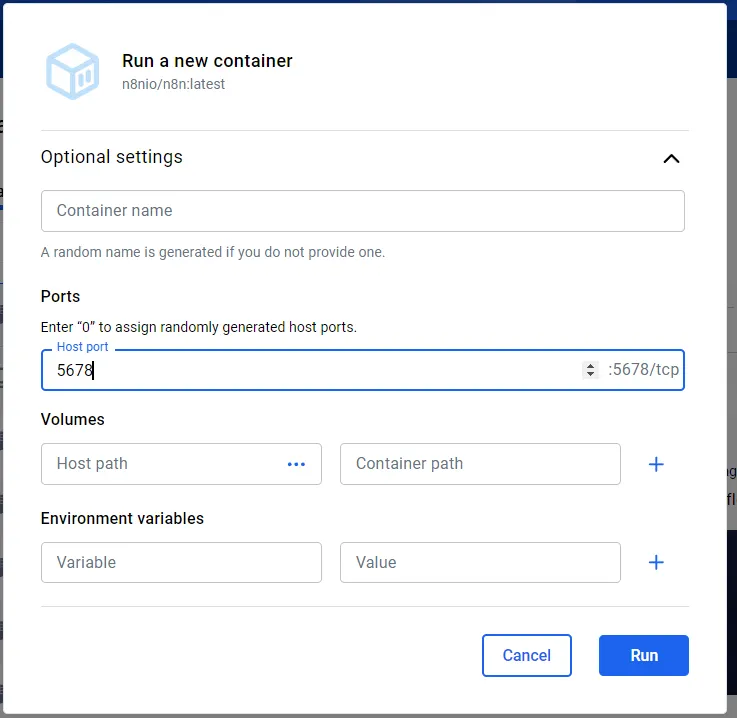
Task: Decrement host port with down arrow
Action: 590,375
